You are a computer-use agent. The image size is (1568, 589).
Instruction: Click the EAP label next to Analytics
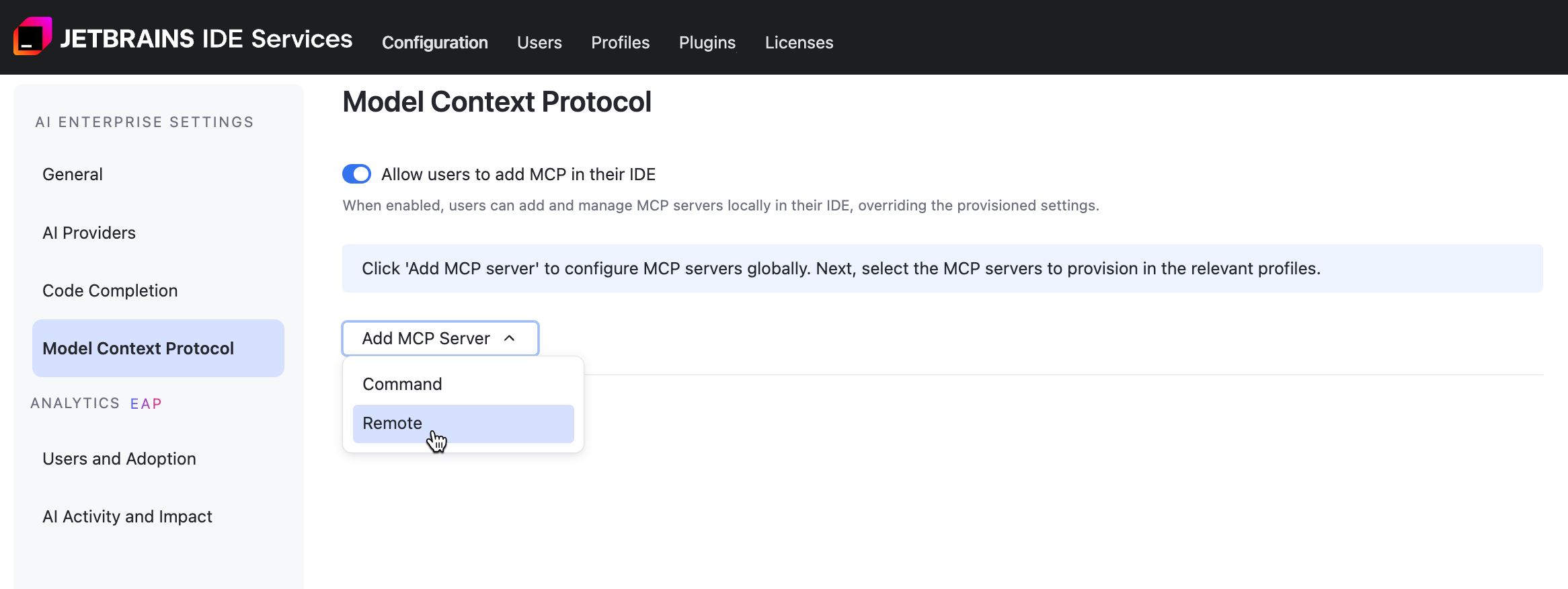pyautogui.click(x=146, y=403)
